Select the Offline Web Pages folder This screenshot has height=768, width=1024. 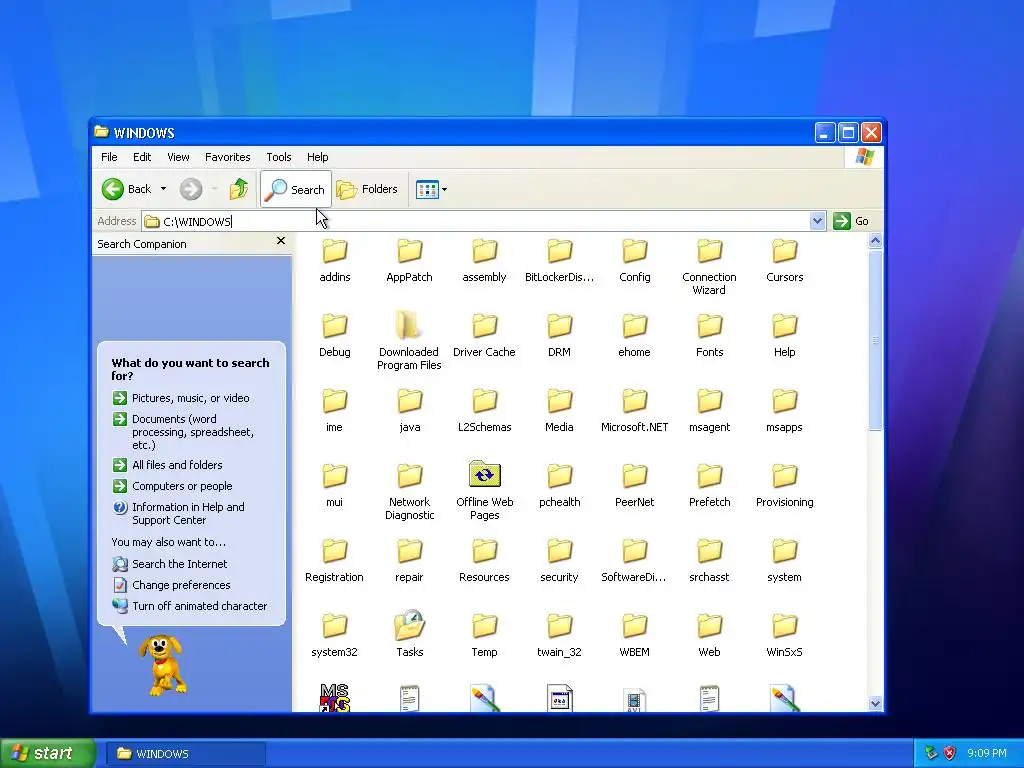point(485,491)
